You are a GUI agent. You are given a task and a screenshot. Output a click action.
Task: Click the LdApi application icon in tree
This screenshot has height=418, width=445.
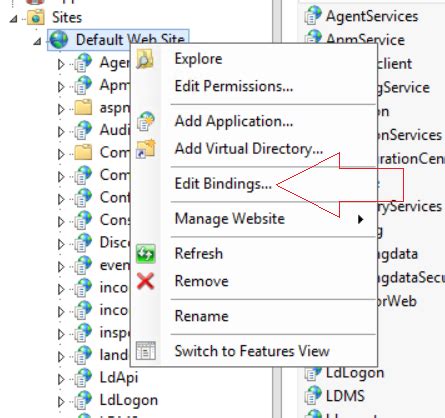83,377
